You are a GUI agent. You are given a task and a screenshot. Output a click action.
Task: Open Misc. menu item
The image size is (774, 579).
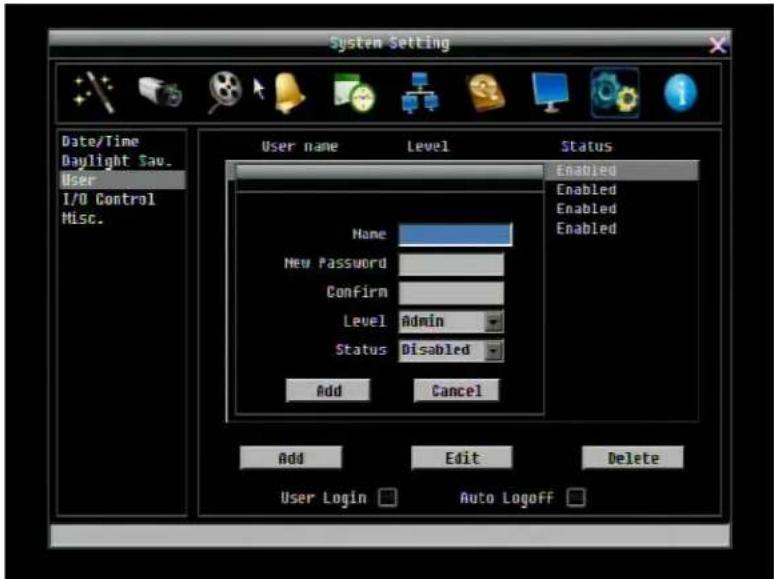point(82,218)
